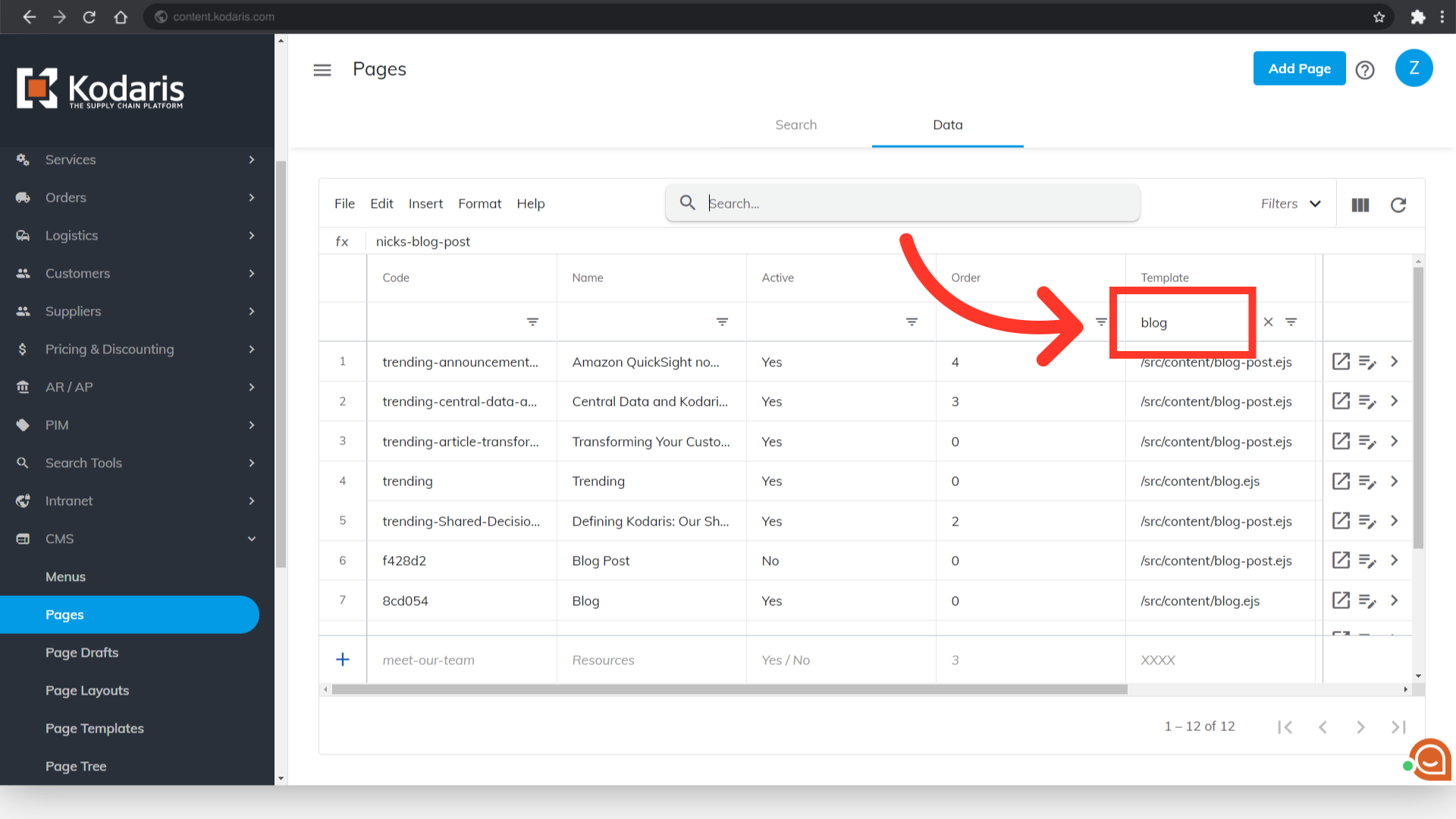Clear the Template column blog filter
Screen dimensions: 1456x819
[1268, 322]
